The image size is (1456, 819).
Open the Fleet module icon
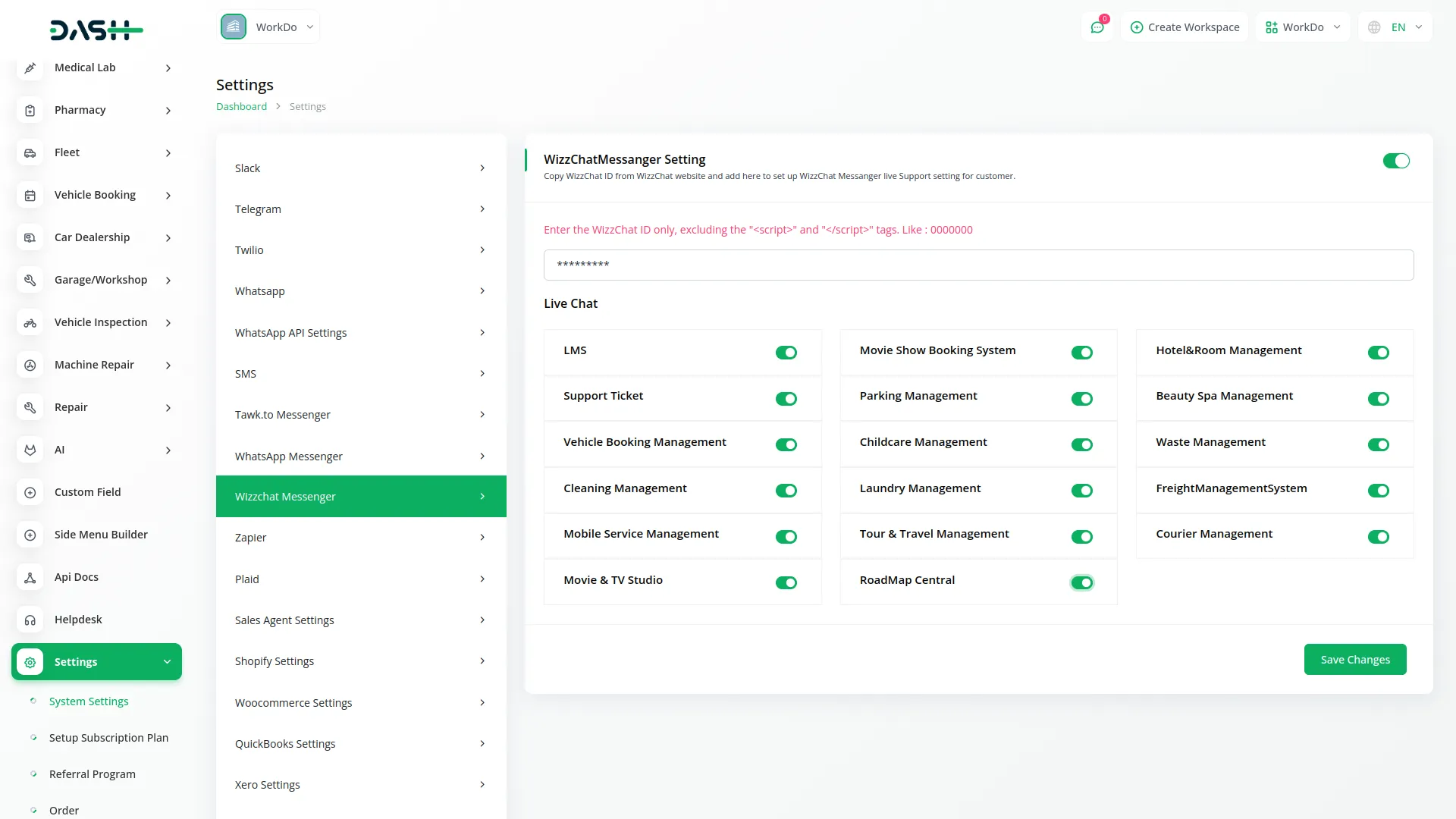pos(30,152)
